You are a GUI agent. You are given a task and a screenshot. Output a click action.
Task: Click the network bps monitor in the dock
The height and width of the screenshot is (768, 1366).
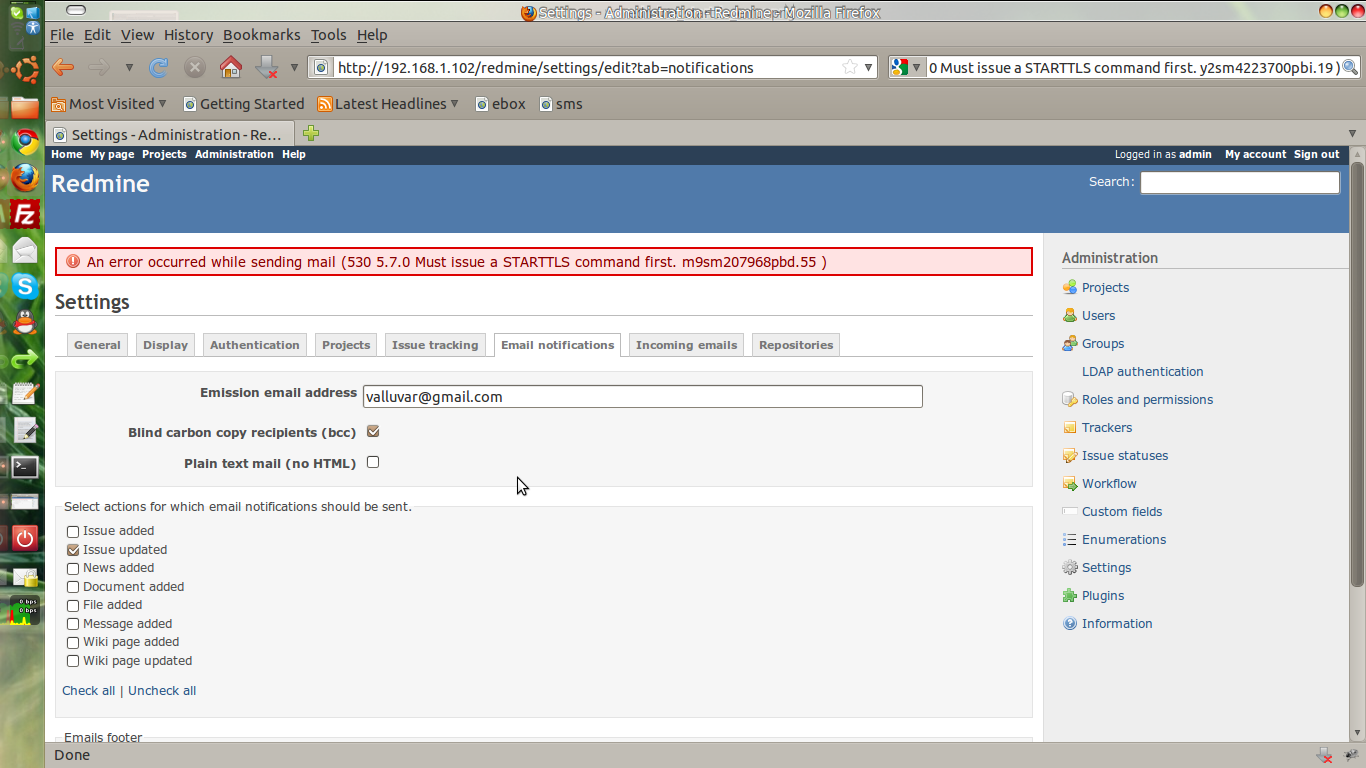tap(25, 610)
